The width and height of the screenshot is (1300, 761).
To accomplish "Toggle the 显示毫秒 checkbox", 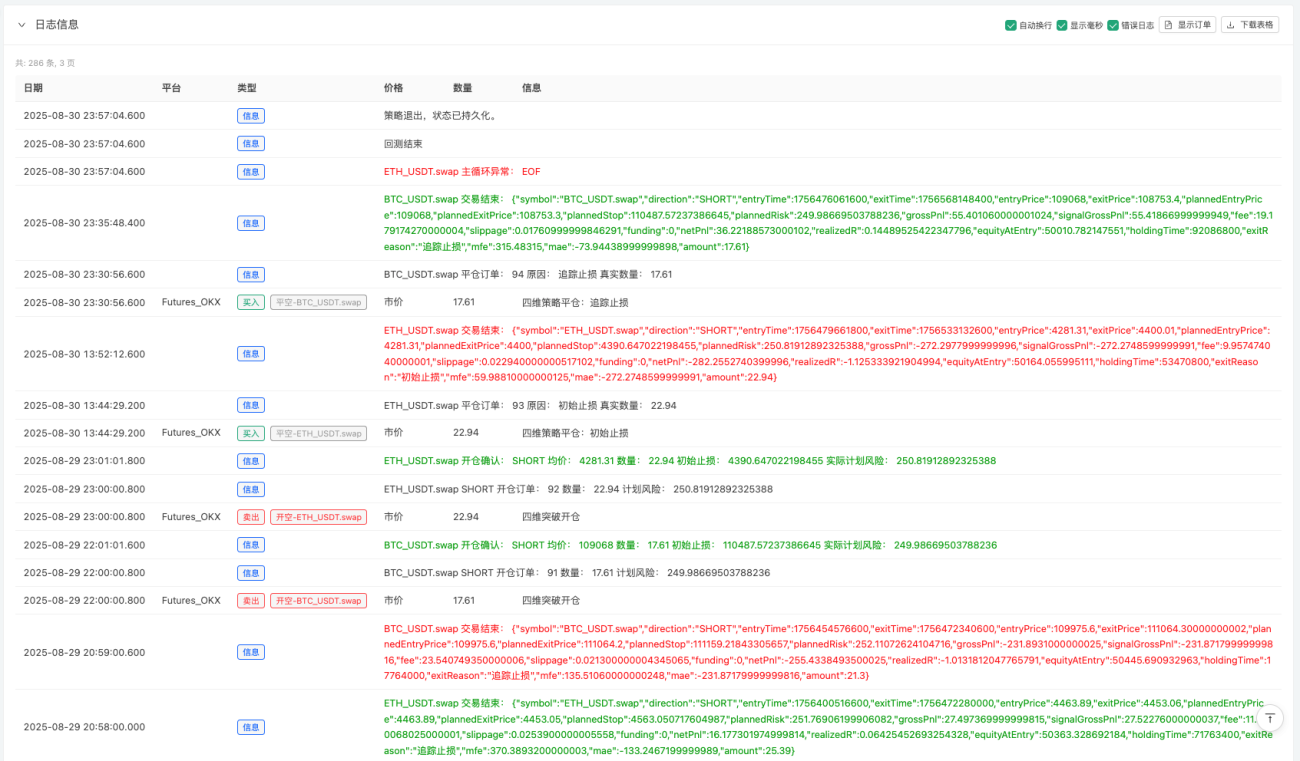I will coord(1062,25).
